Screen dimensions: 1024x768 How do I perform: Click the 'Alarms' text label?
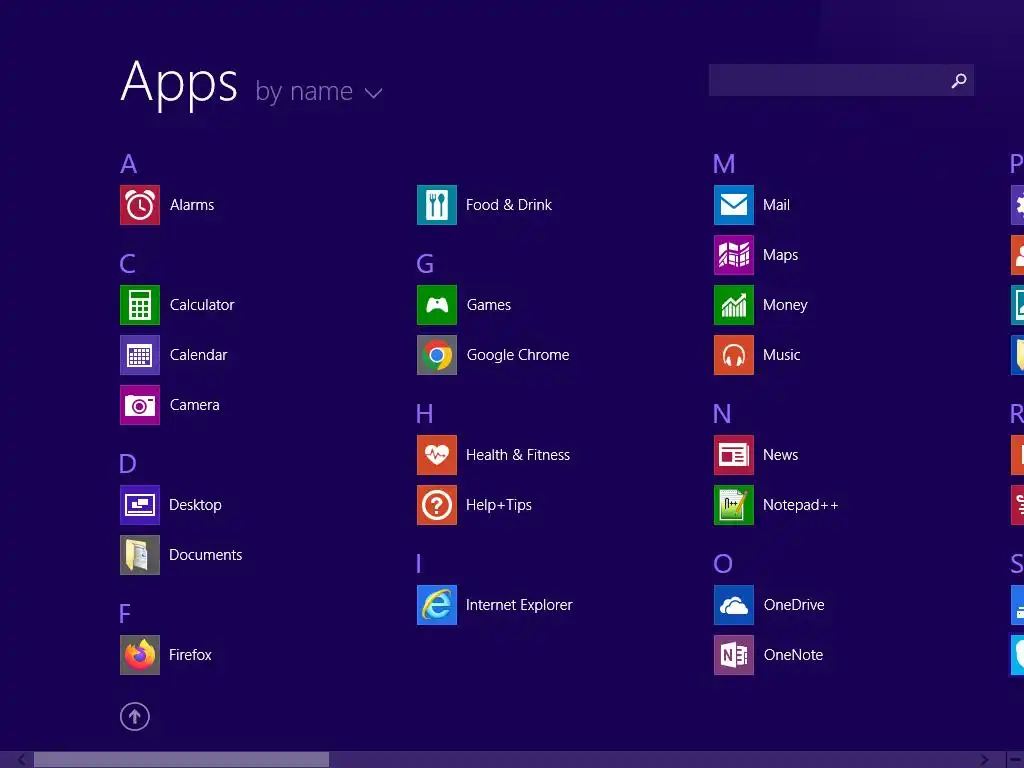(192, 205)
